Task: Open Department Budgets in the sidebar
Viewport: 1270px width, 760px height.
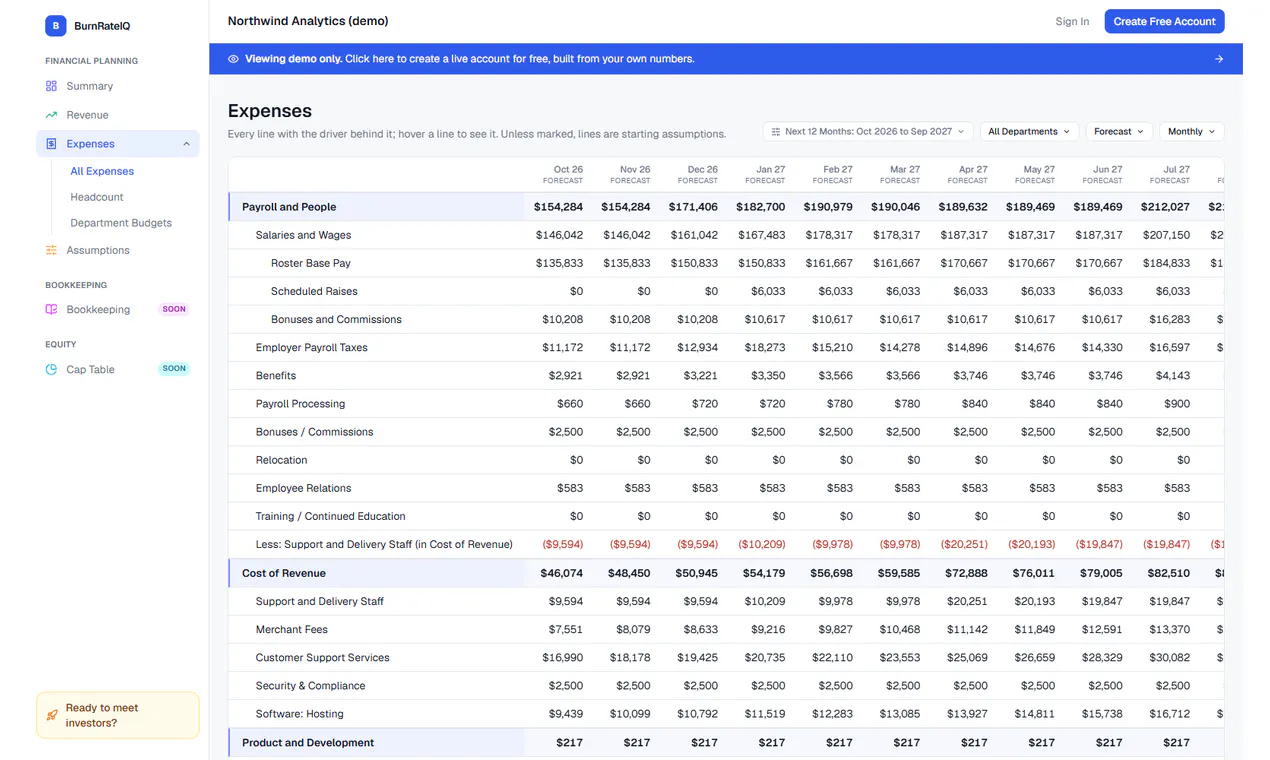Action: click(121, 223)
